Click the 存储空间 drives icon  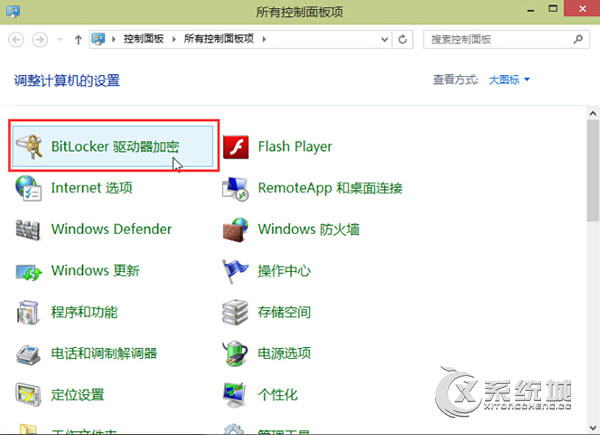[x=235, y=312]
